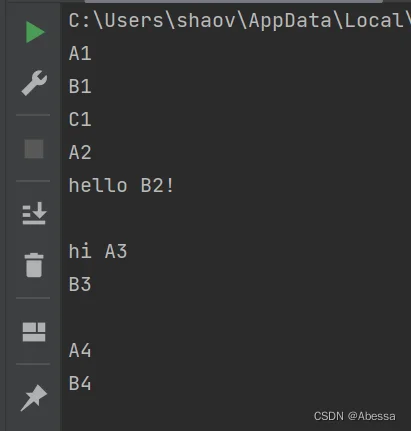
Task: Click the gray Stop square icon
Action: pos(34,149)
